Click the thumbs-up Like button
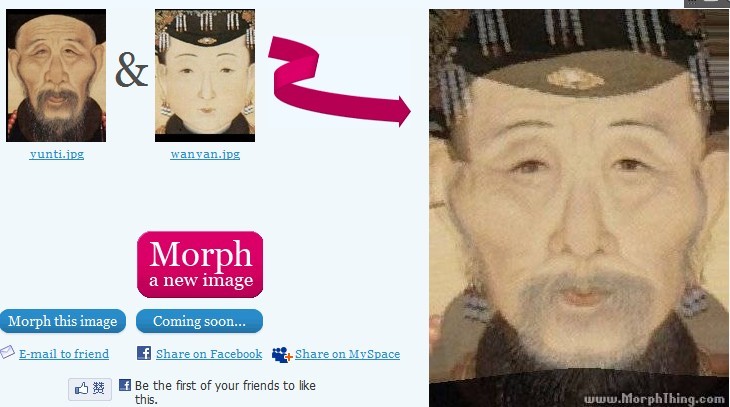730x407 pixels. pyautogui.click(x=90, y=389)
